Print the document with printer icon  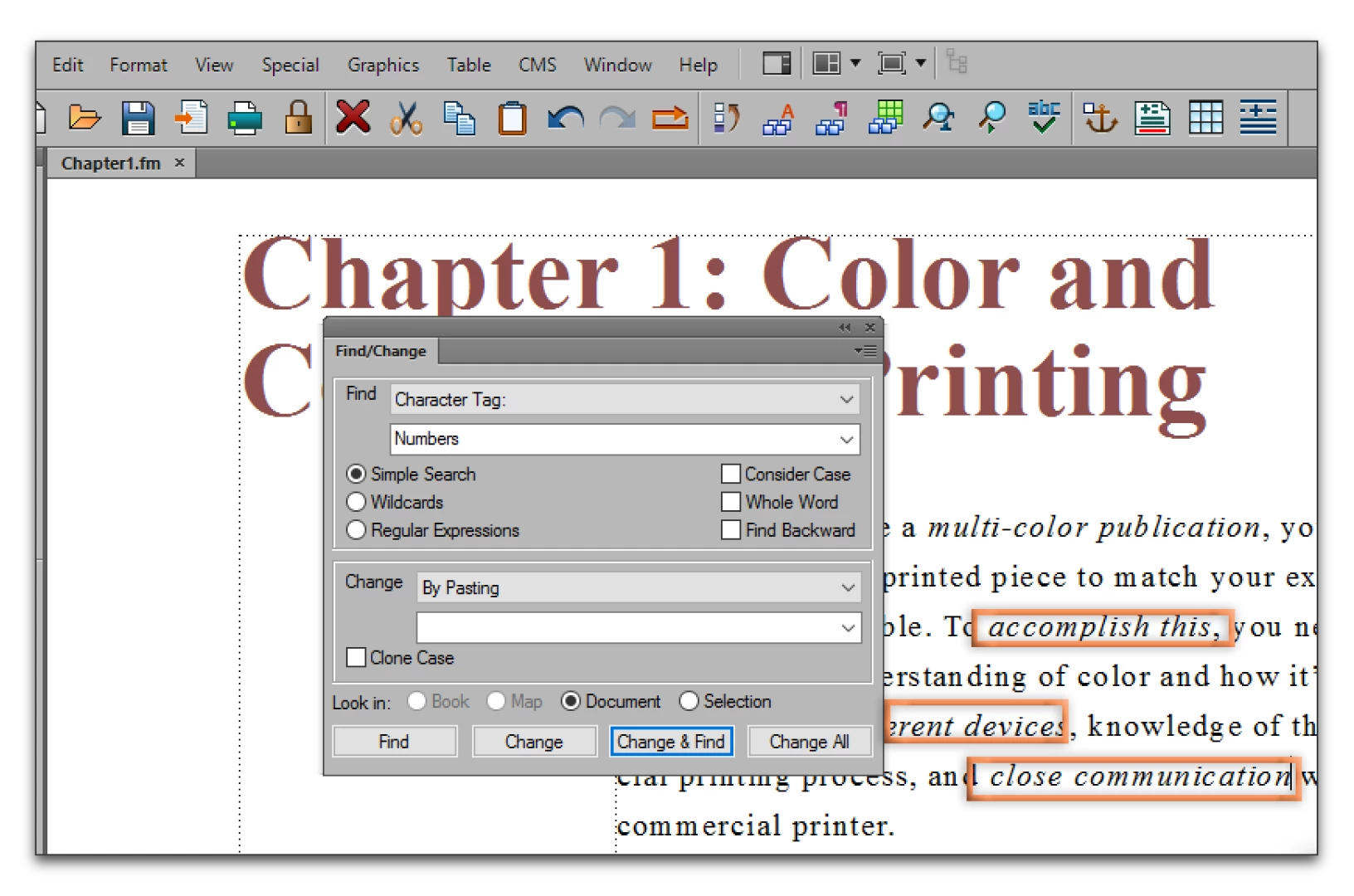245,118
